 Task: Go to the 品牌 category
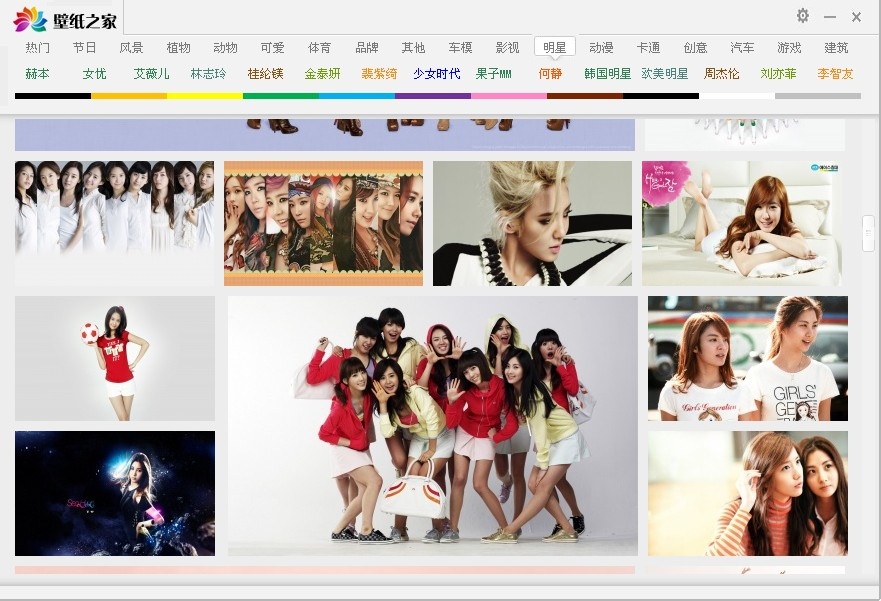pos(367,48)
